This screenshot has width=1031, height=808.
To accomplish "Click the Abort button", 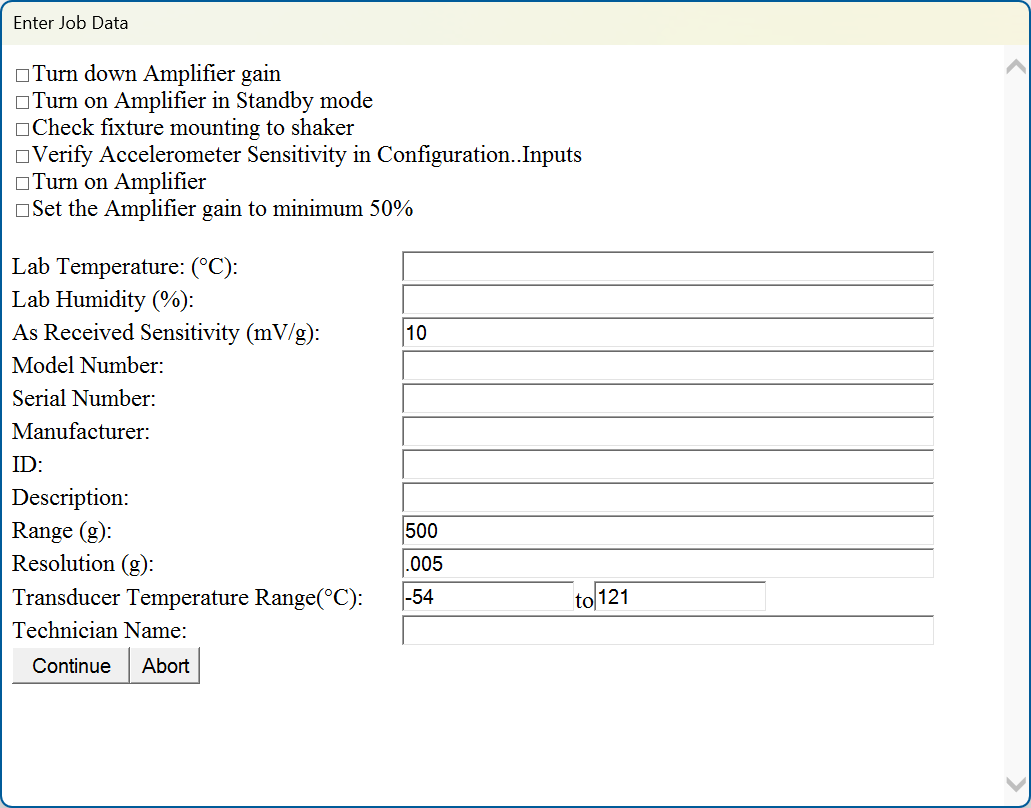I will pos(165,666).
